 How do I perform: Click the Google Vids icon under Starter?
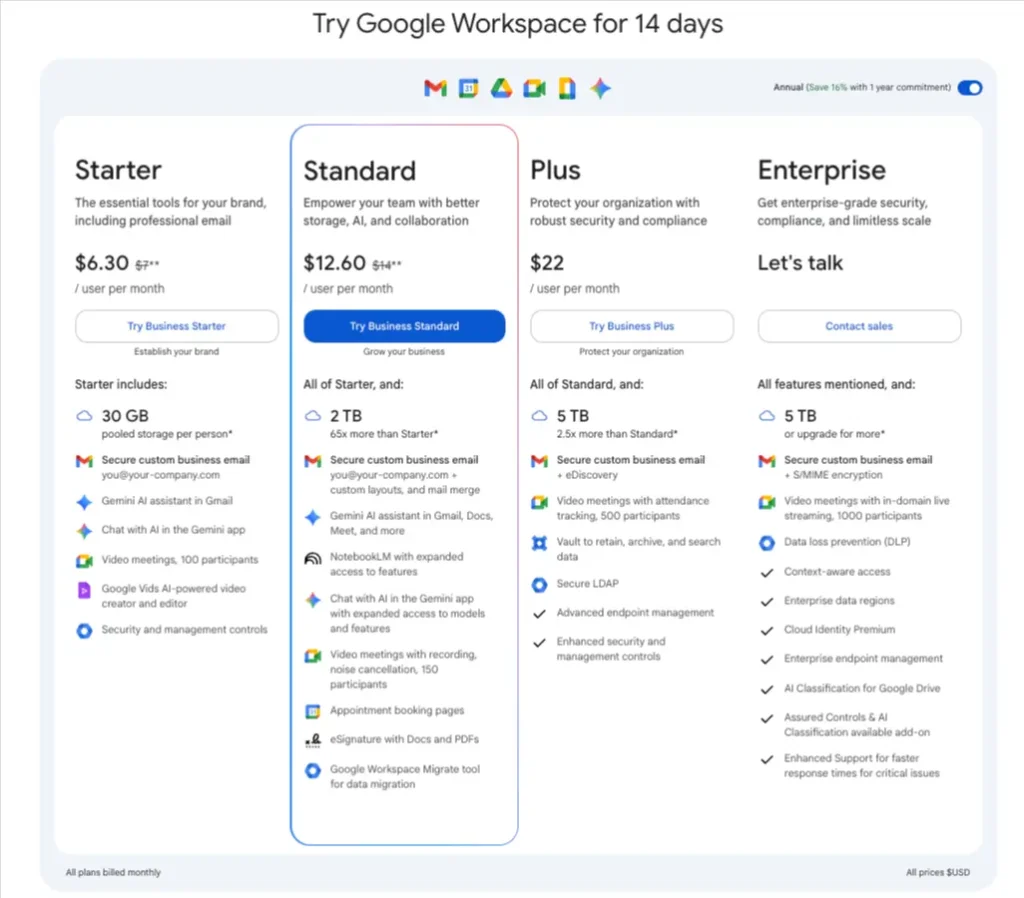pyautogui.click(x=84, y=590)
